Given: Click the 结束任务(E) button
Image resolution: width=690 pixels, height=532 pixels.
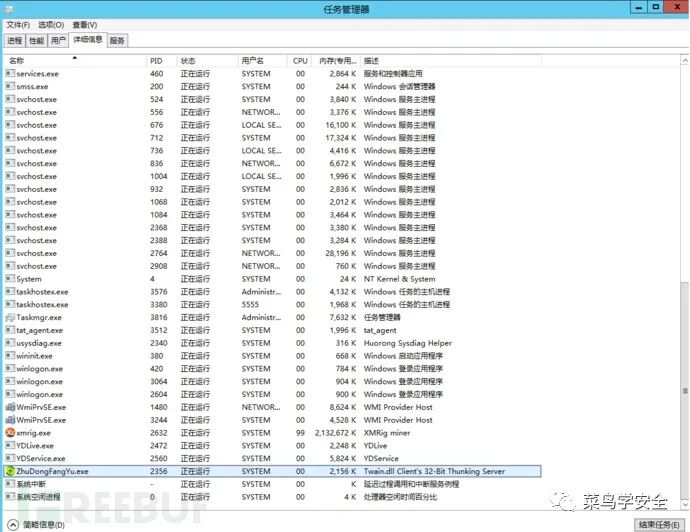Looking at the screenshot, I should [659, 525].
